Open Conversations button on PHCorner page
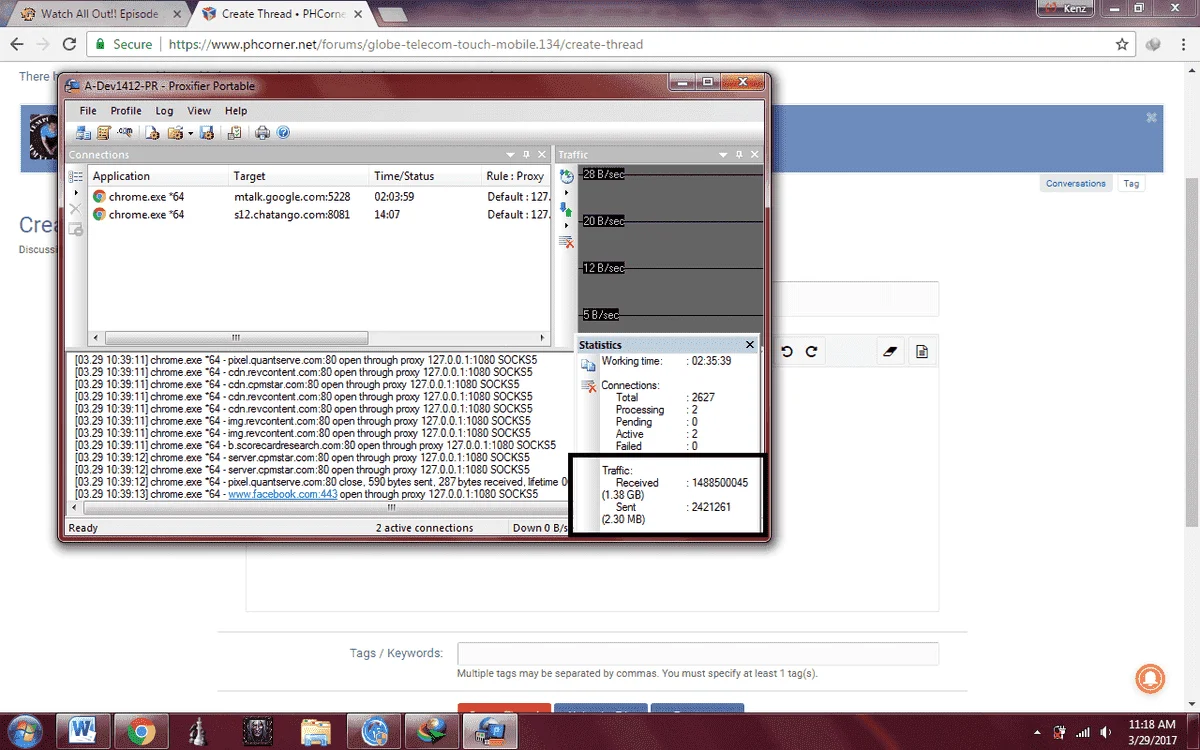 click(x=1076, y=184)
